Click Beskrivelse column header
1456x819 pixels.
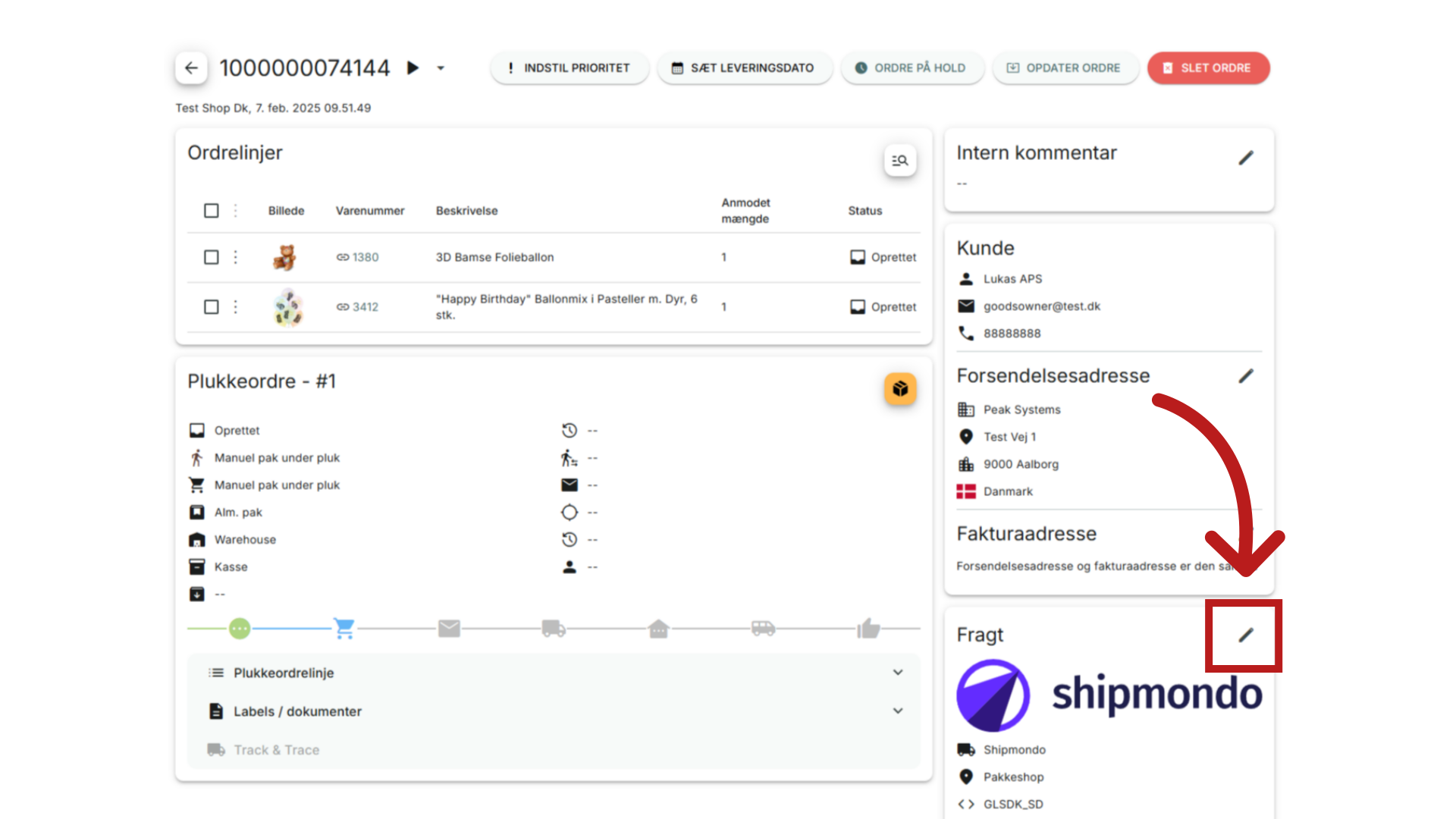(466, 211)
